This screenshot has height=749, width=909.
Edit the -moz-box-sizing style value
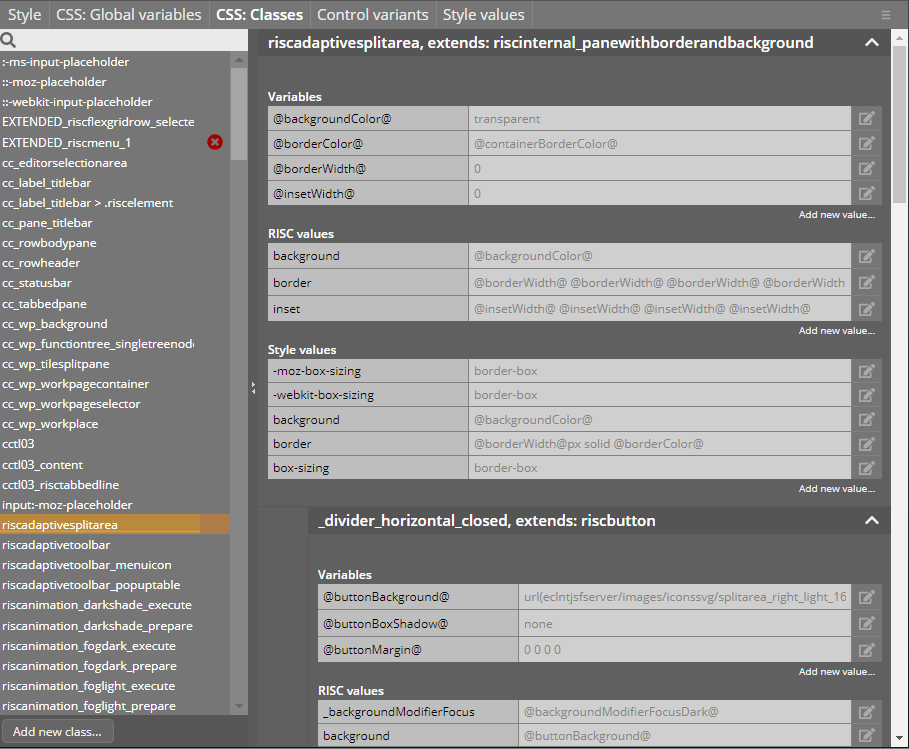pyautogui.click(x=867, y=372)
